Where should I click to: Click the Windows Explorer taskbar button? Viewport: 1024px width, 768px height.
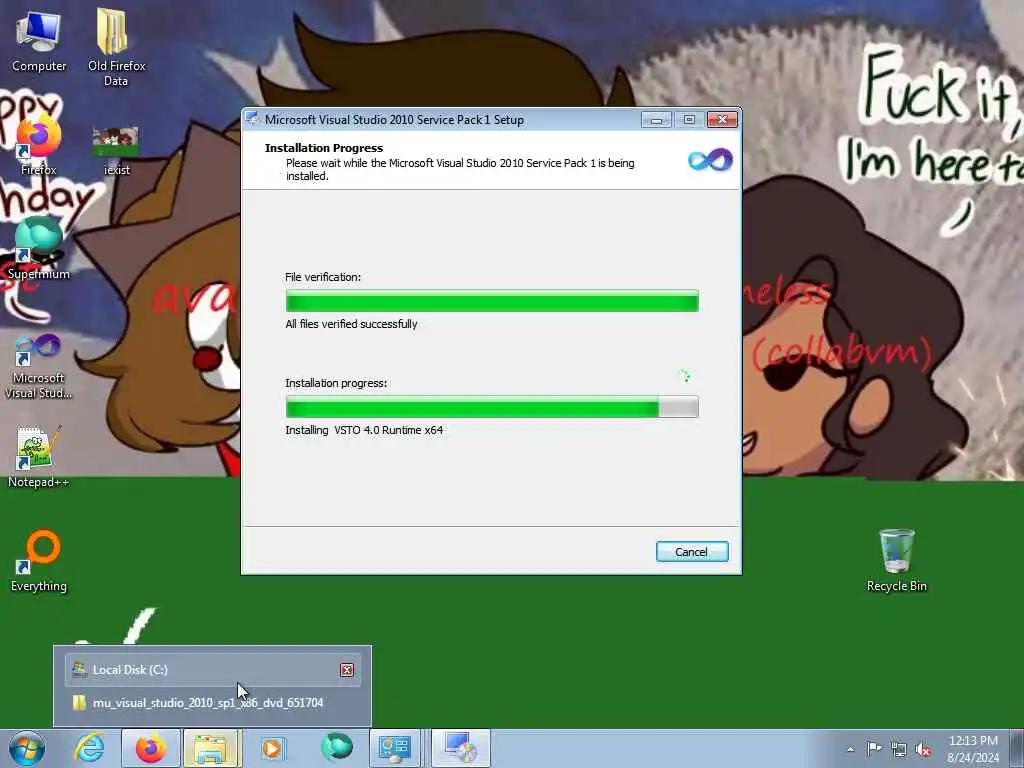pos(212,748)
